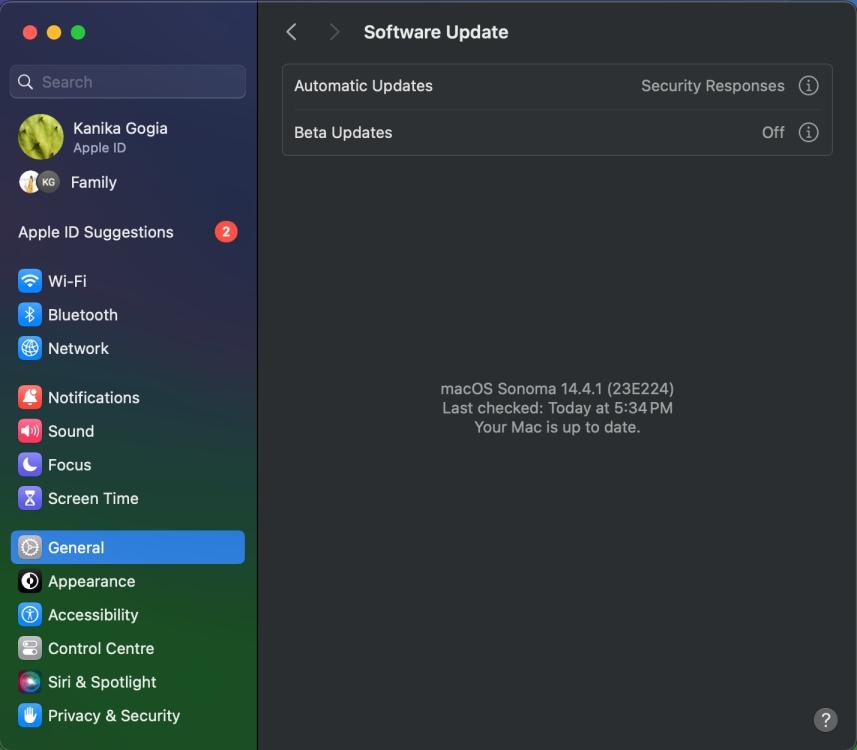Viewport: 857px width, 750px height.
Task: Select the Appearance icon
Action: [30, 581]
